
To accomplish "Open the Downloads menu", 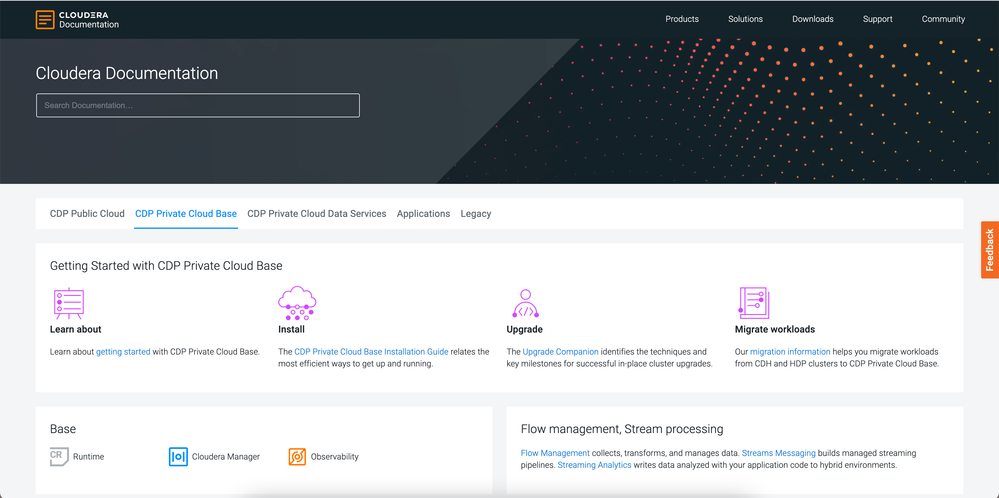I will pos(813,19).
